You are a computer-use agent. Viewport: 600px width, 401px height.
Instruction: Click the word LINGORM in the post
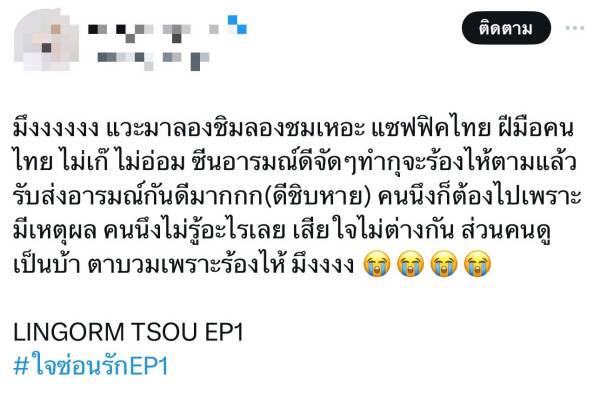tap(68, 331)
